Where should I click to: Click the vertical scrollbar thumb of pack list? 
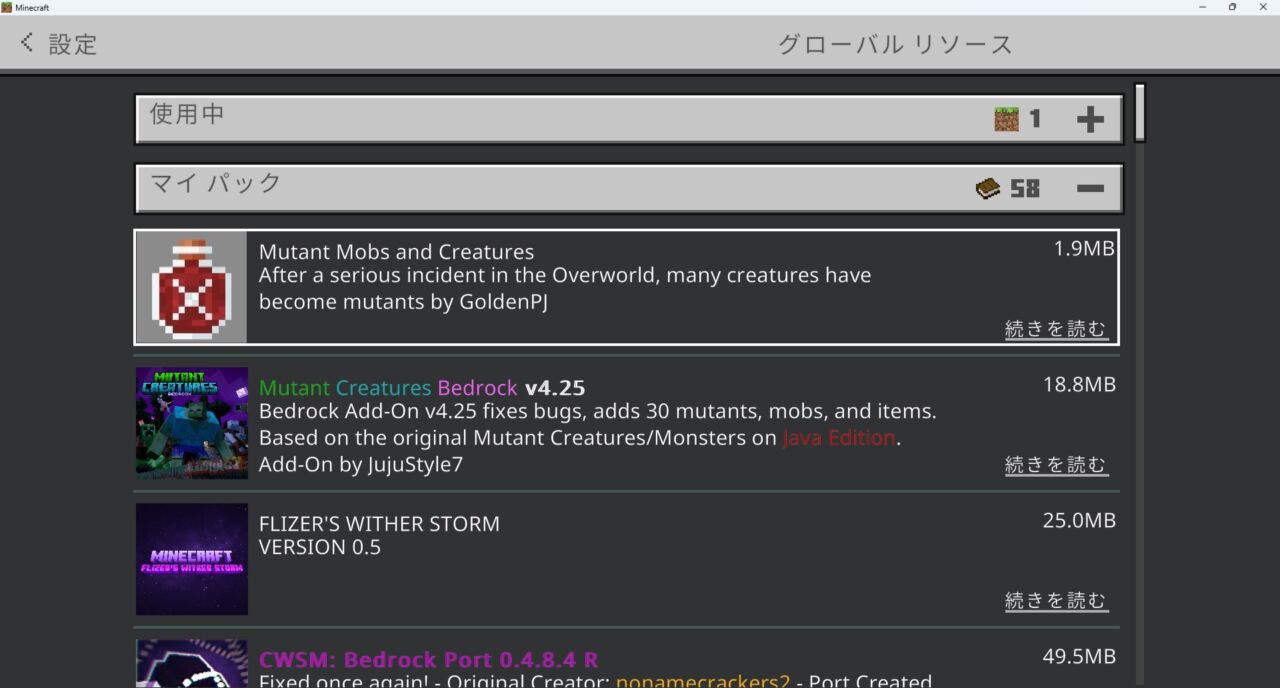(1139, 112)
